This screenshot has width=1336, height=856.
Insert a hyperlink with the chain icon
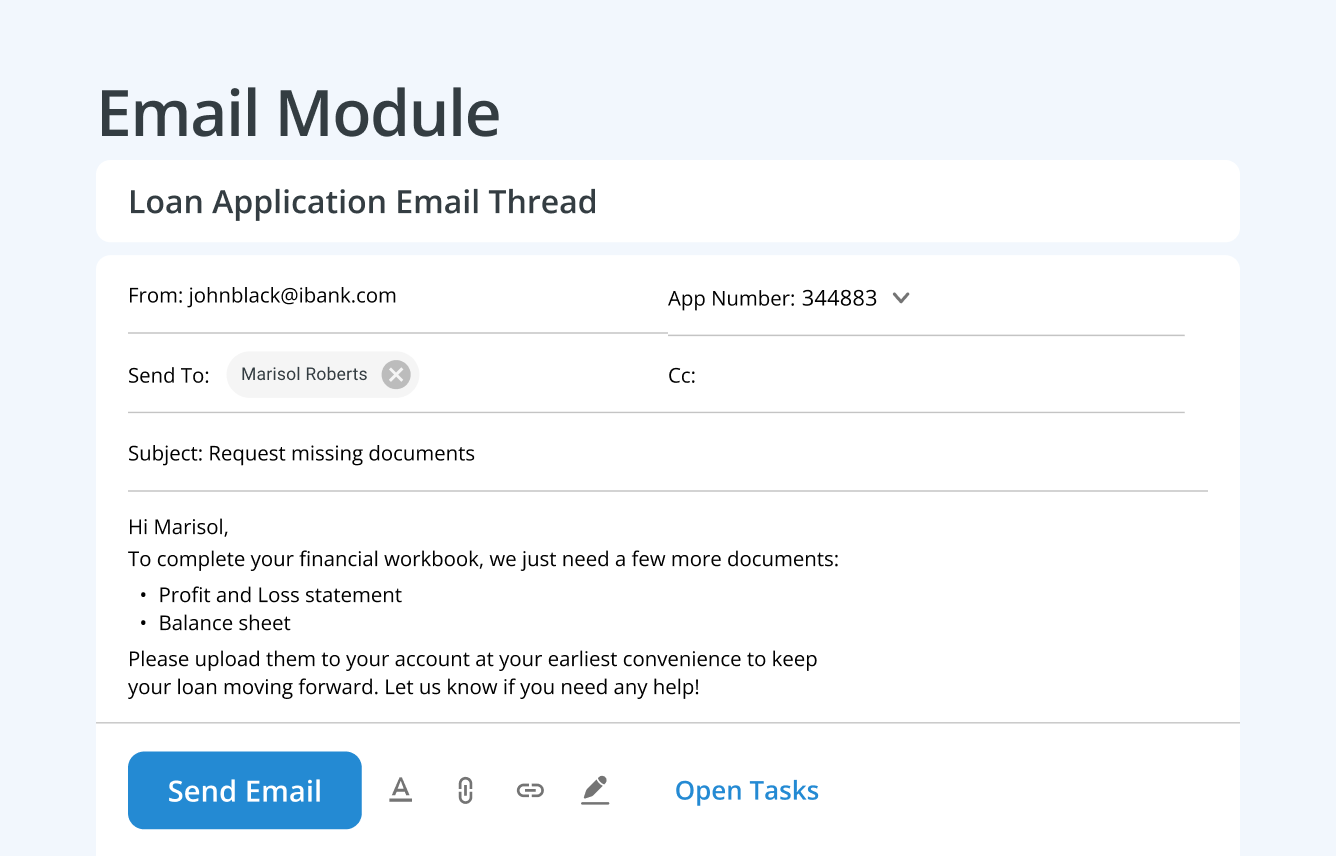[530, 790]
